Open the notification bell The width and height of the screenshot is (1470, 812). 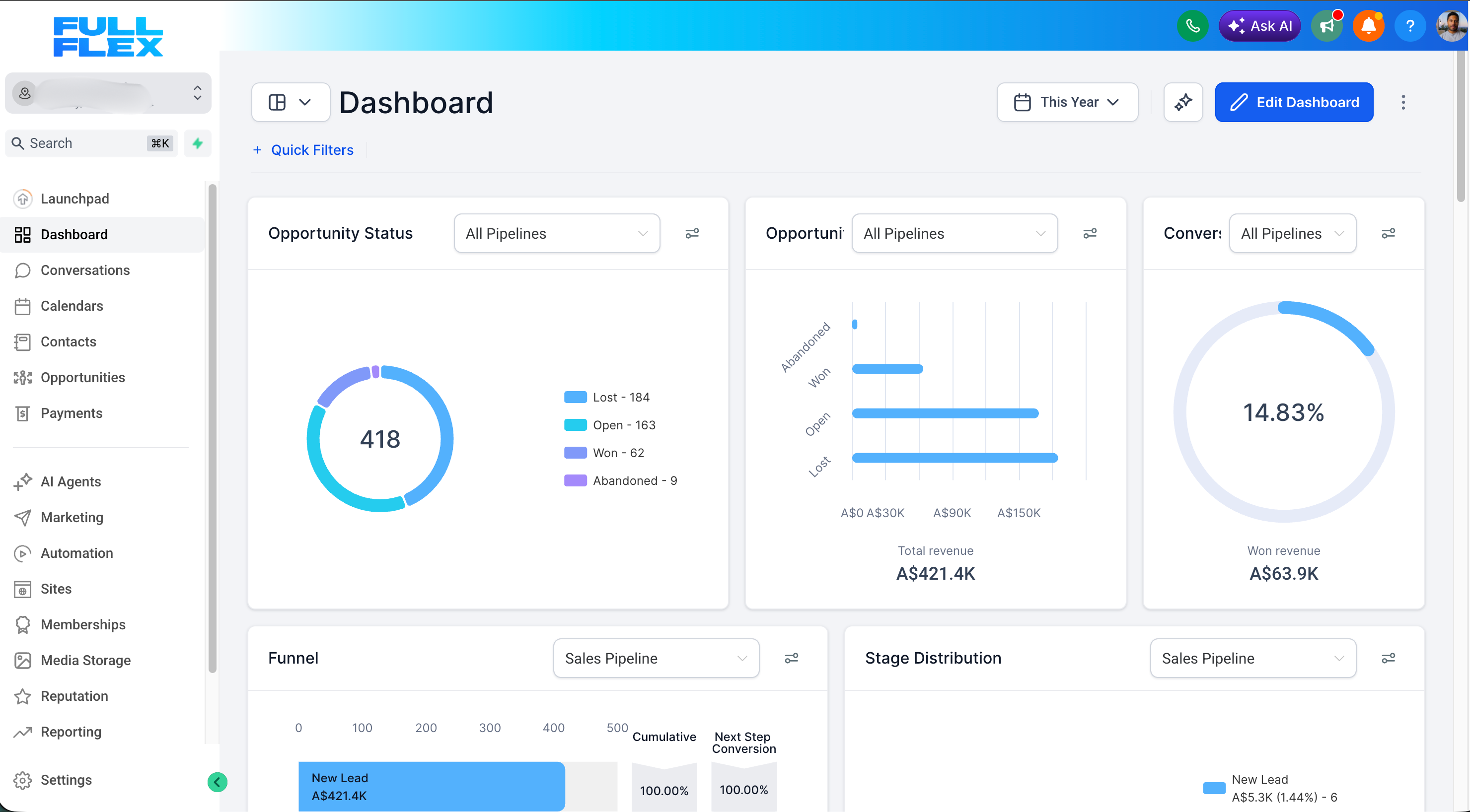[x=1368, y=26]
